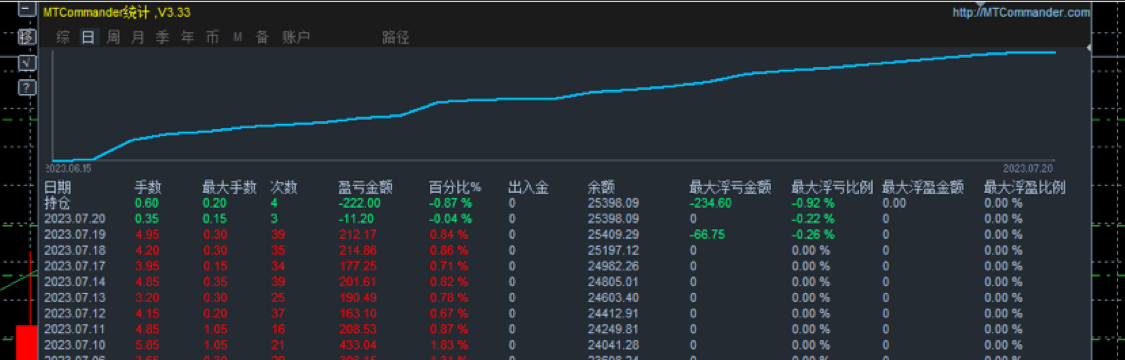Click the 最大浮盈金额 column header

click(x=923, y=188)
